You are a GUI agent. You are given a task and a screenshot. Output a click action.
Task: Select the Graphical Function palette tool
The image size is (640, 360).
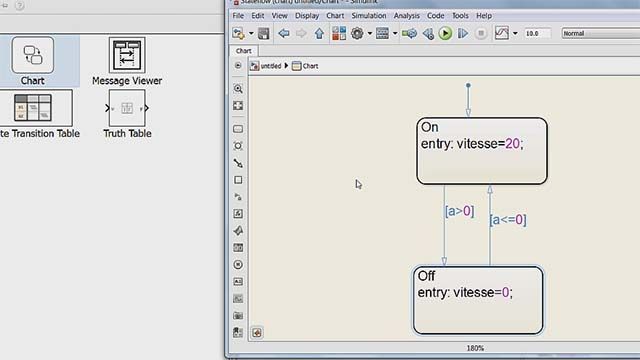point(238,213)
